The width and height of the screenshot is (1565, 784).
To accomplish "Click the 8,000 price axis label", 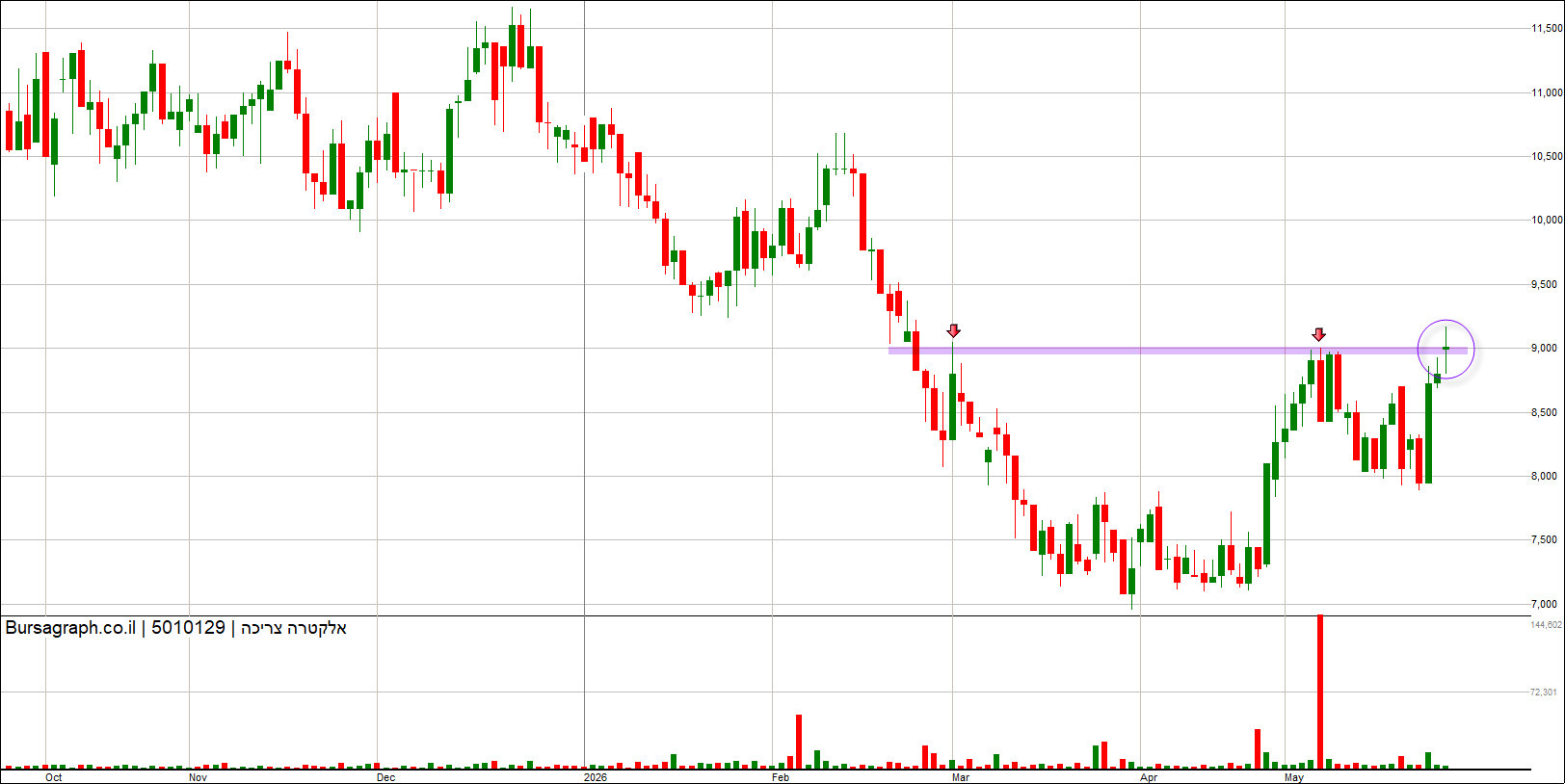I will coord(1544,476).
